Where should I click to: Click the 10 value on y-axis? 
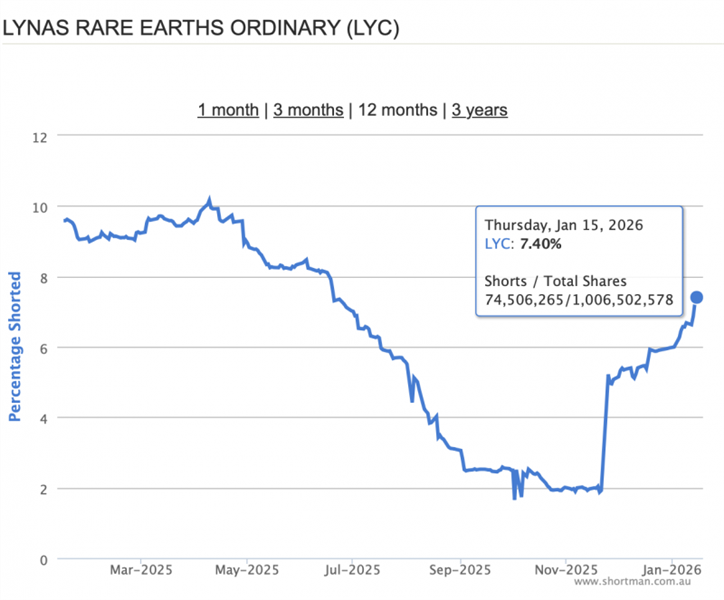(40, 207)
